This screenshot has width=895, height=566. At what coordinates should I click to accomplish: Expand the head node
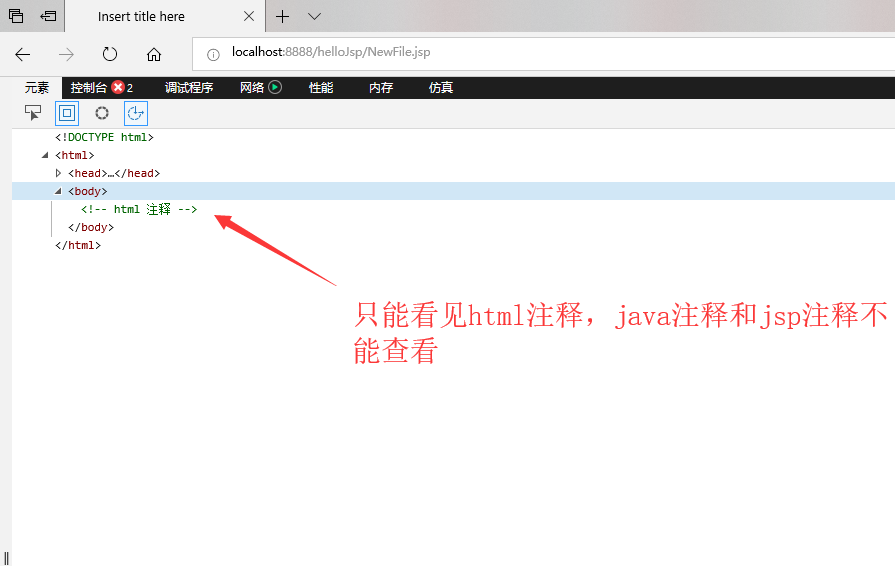pyautogui.click(x=58, y=173)
